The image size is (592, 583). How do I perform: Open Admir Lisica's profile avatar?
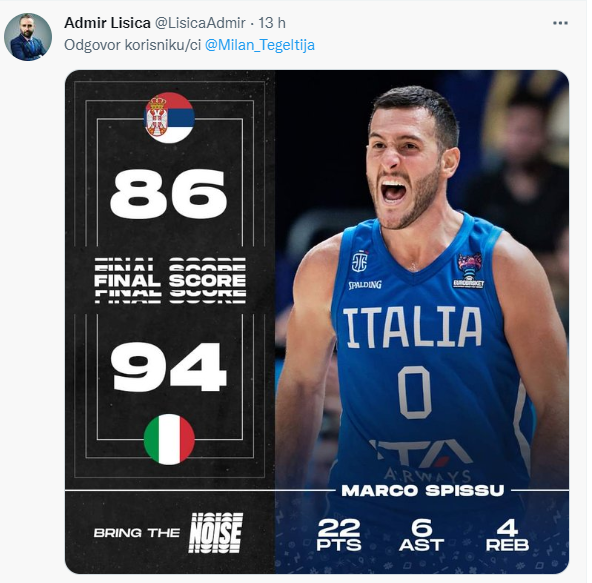coord(28,37)
